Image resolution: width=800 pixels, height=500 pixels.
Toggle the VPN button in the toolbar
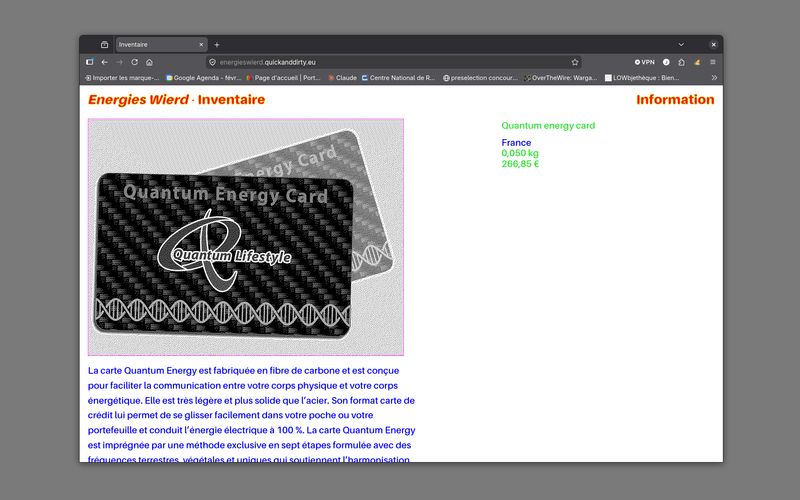[x=645, y=62]
